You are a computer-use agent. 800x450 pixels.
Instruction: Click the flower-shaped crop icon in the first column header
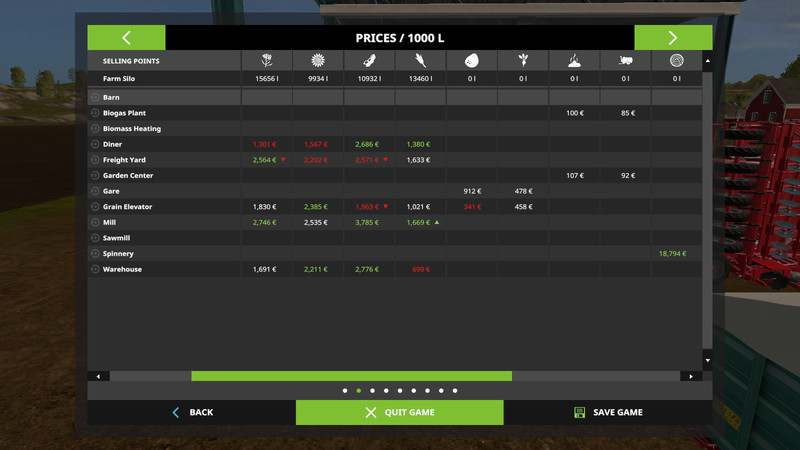266,61
